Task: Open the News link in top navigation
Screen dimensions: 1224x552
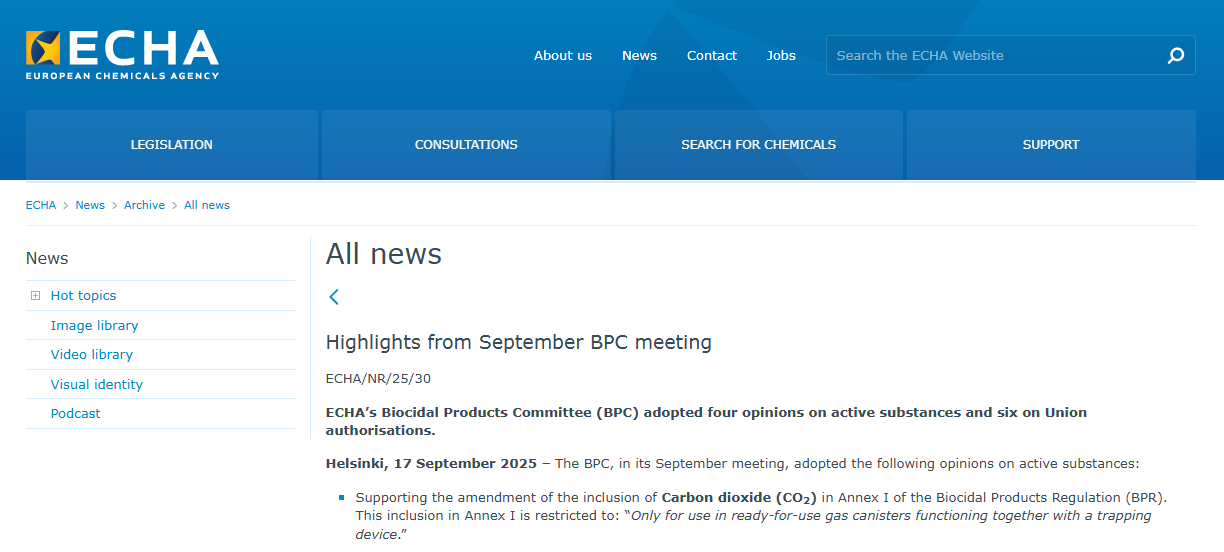Action: [x=639, y=56]
